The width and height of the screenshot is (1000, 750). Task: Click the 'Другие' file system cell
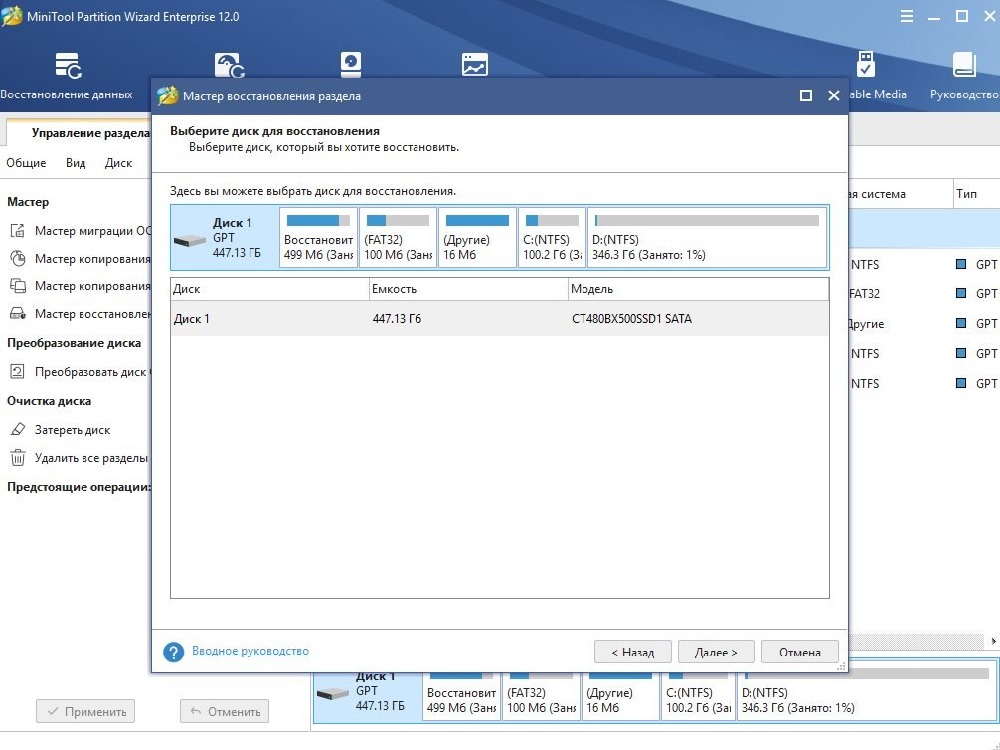click(x=866, y=324)
